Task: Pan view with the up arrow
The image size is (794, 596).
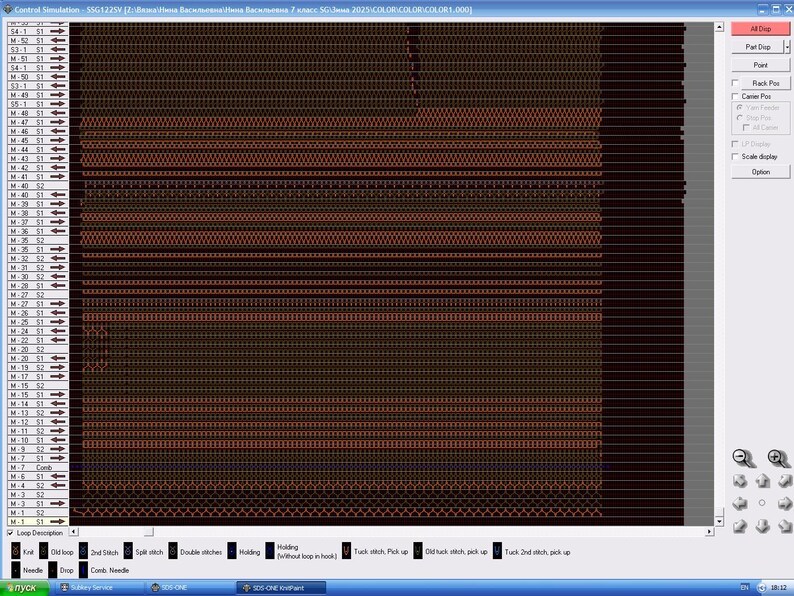Action: [763, 481]
